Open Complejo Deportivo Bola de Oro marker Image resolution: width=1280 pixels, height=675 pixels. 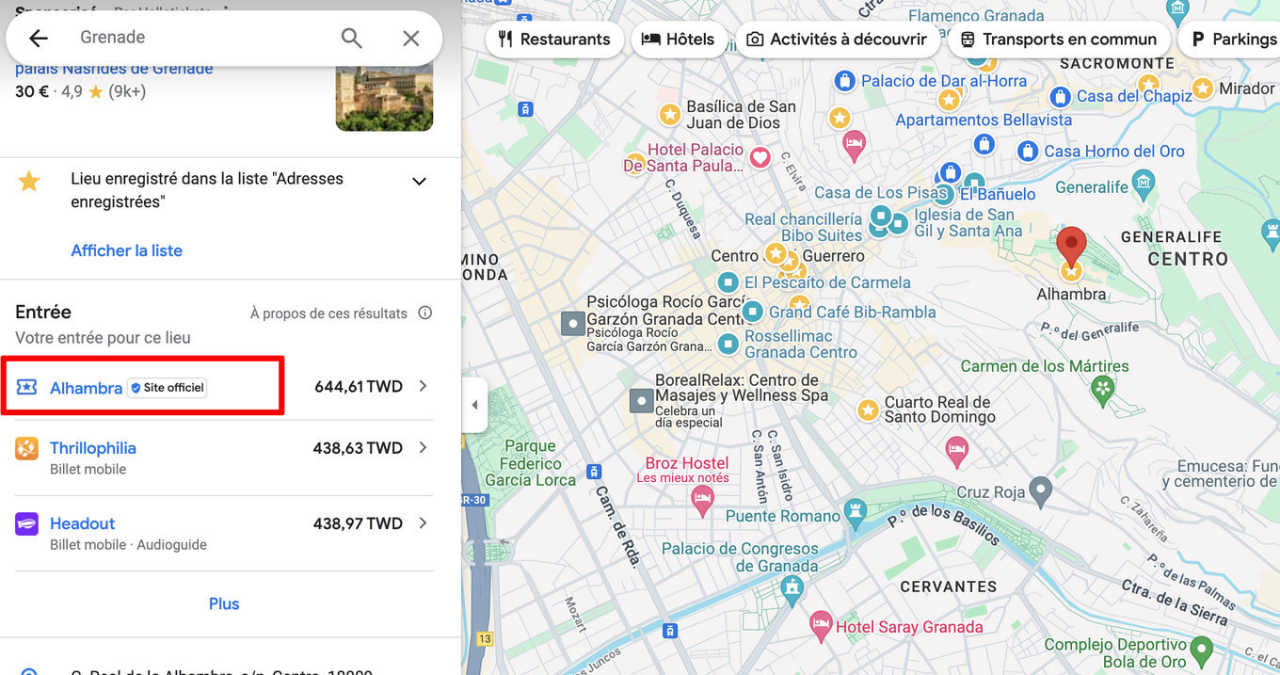[x=1201, y=651]
